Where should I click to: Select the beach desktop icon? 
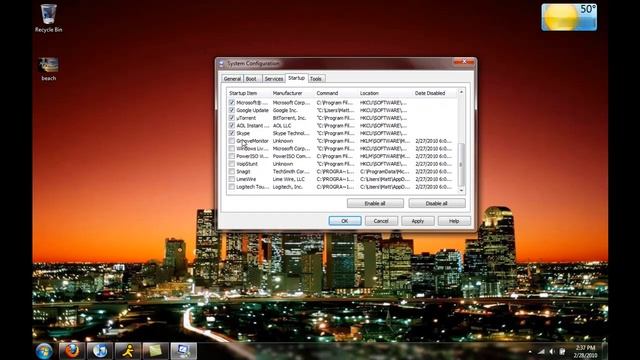49,69
